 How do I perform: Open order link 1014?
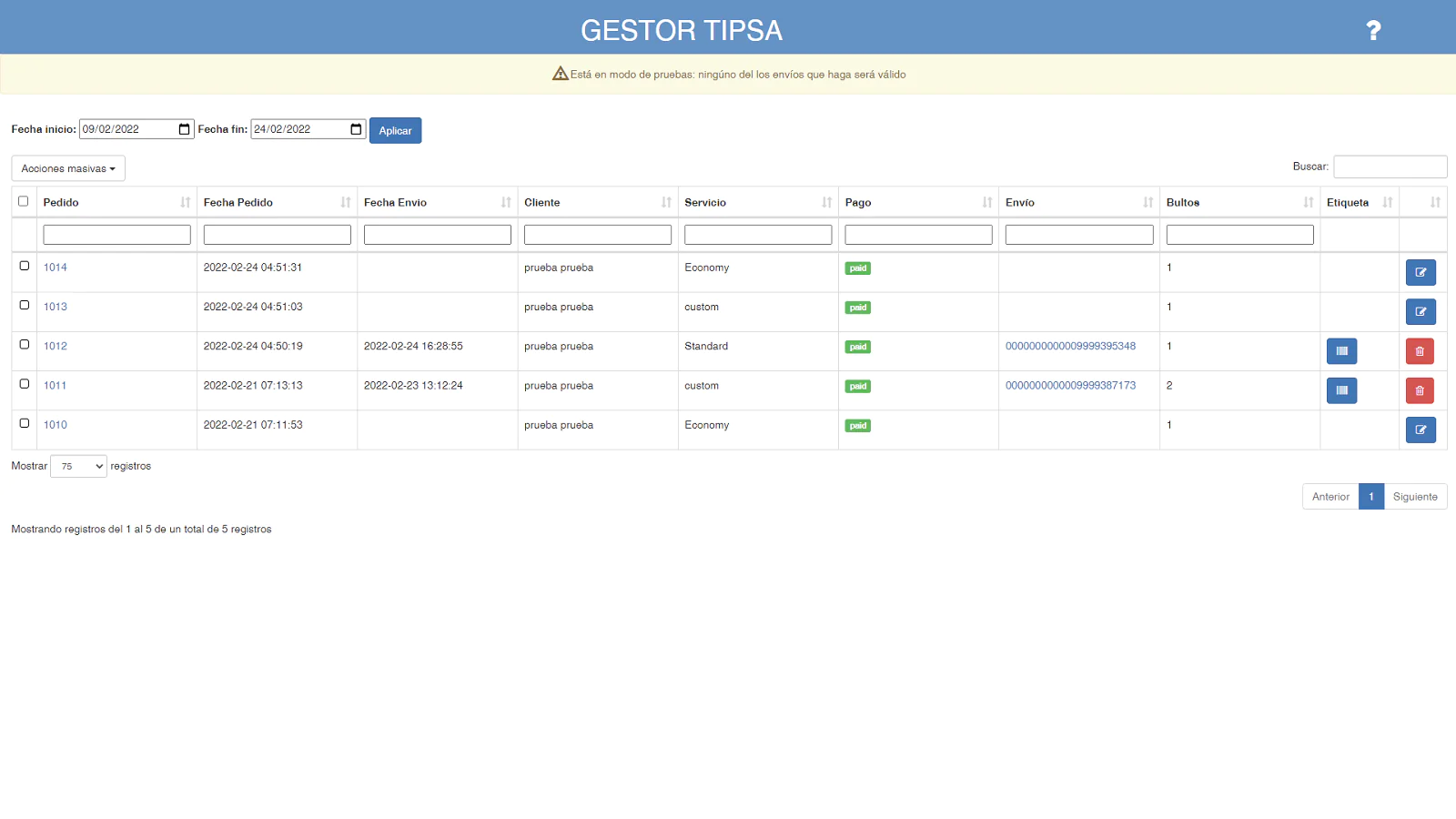56,268
